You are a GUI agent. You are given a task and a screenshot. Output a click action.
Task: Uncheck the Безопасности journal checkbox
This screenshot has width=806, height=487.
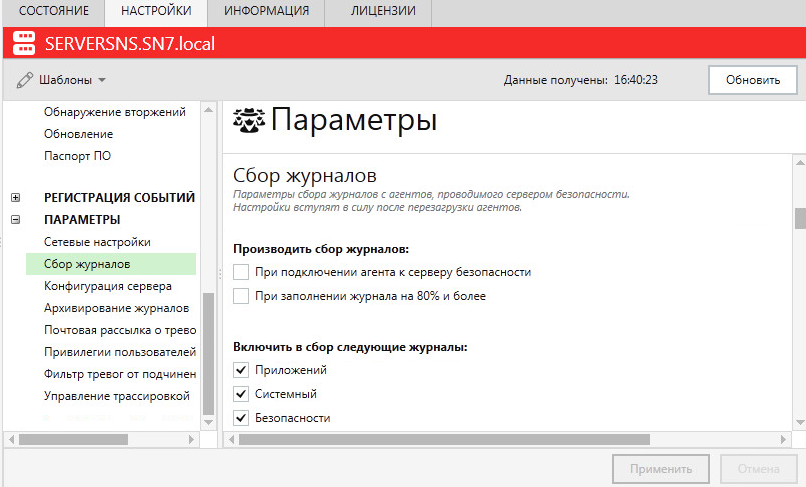pos(241,418)
